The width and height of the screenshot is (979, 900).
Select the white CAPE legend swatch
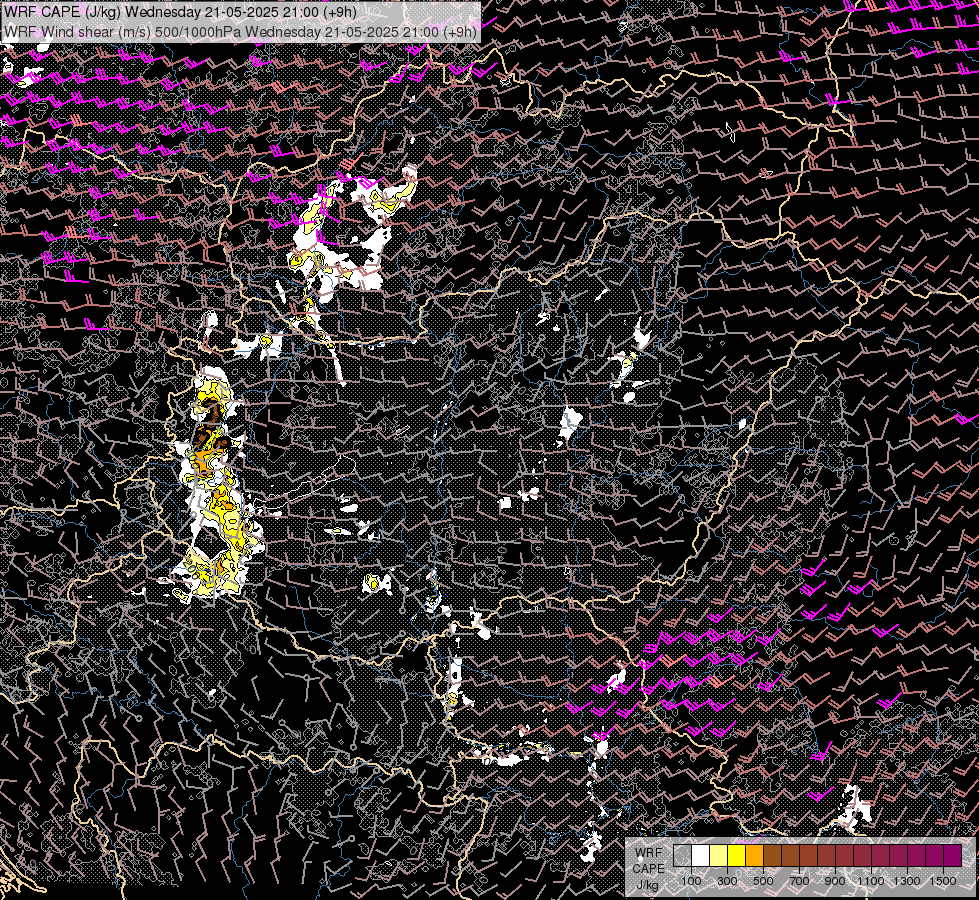(701, 855)
